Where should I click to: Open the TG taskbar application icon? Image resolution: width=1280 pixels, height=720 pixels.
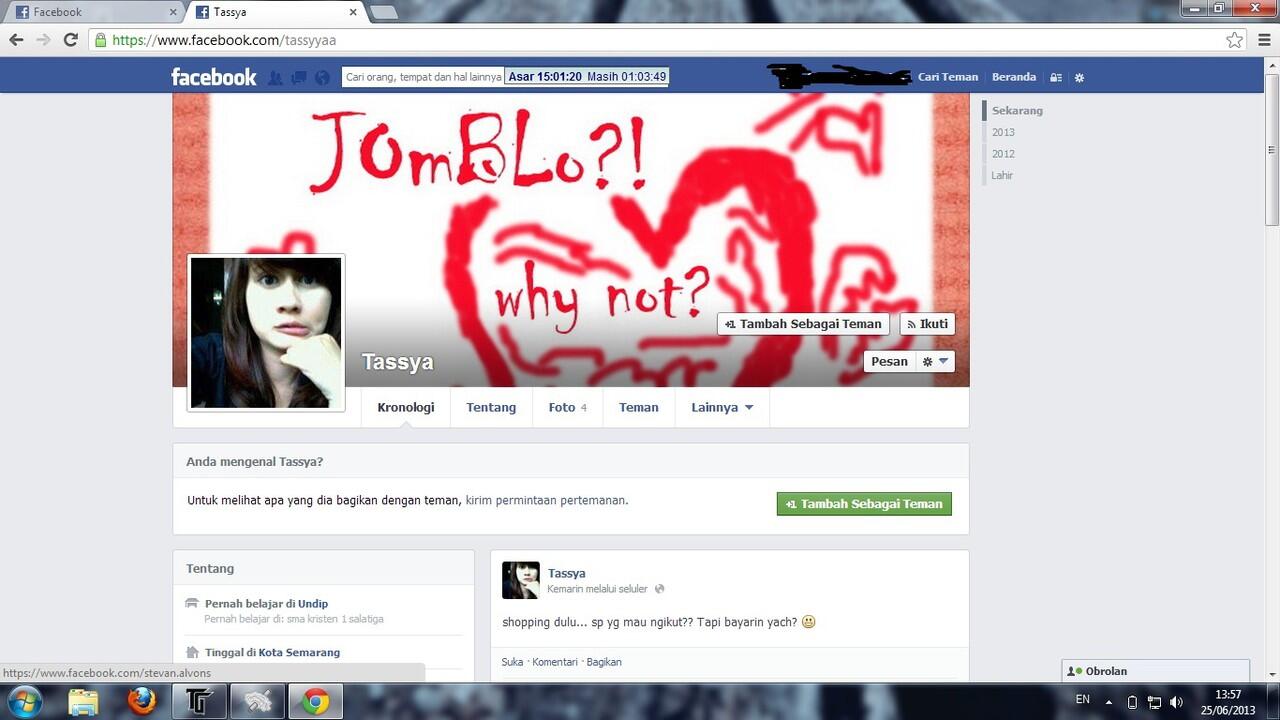(x=199, y=701)
